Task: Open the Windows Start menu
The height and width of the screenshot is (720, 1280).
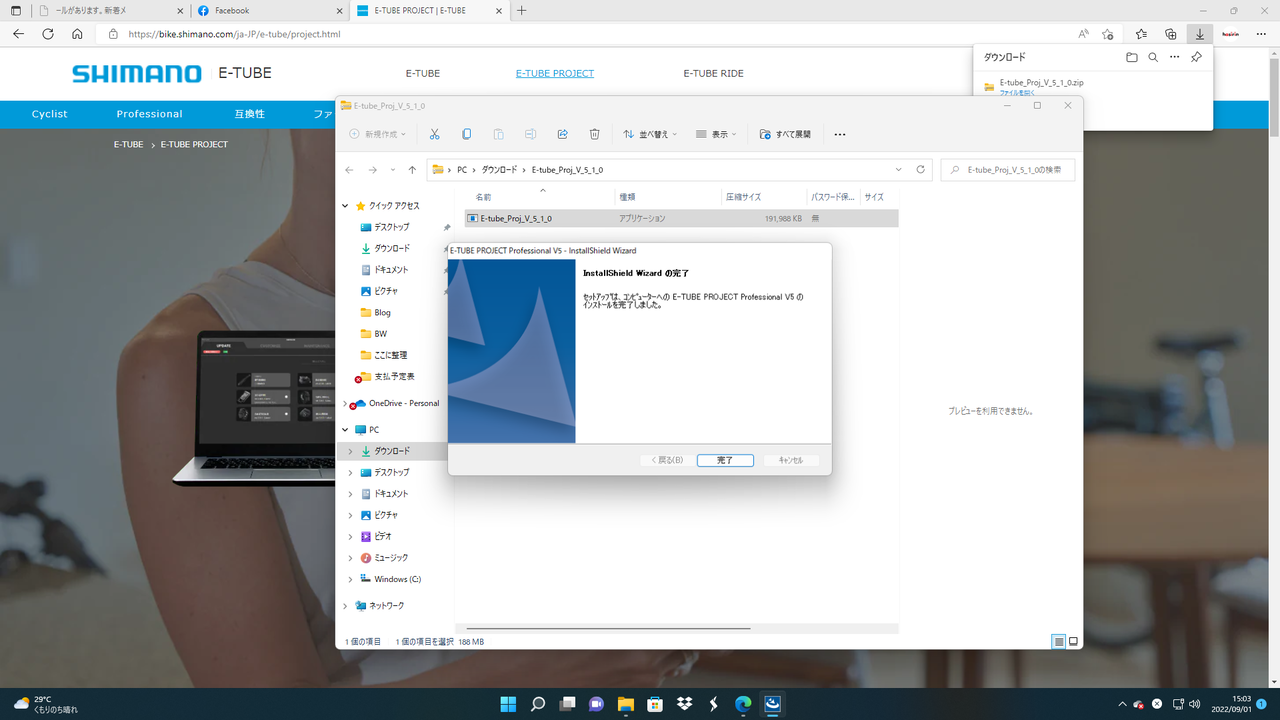Action: coord(509,704)
